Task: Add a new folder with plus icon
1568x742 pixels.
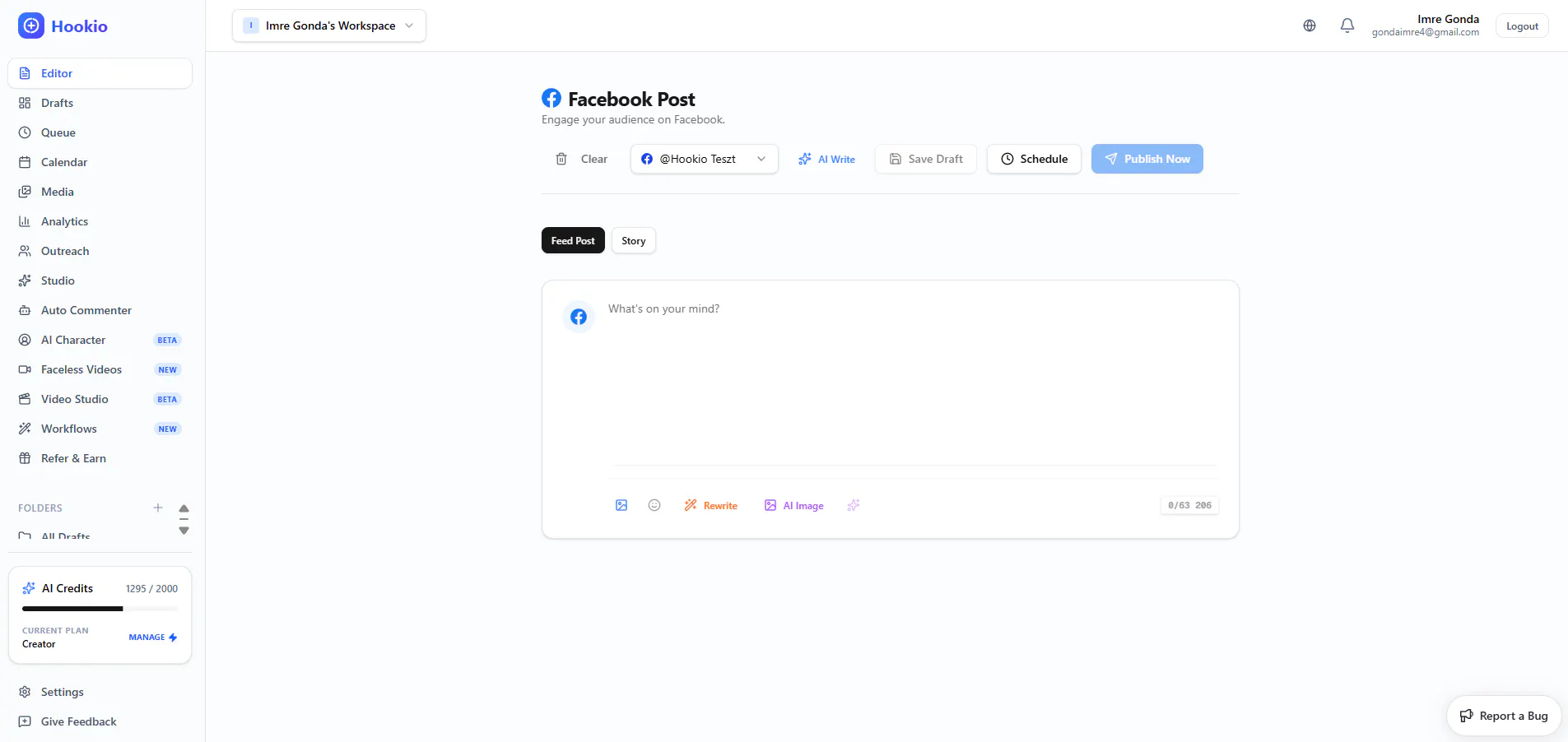Action: (x=158, y=508)
